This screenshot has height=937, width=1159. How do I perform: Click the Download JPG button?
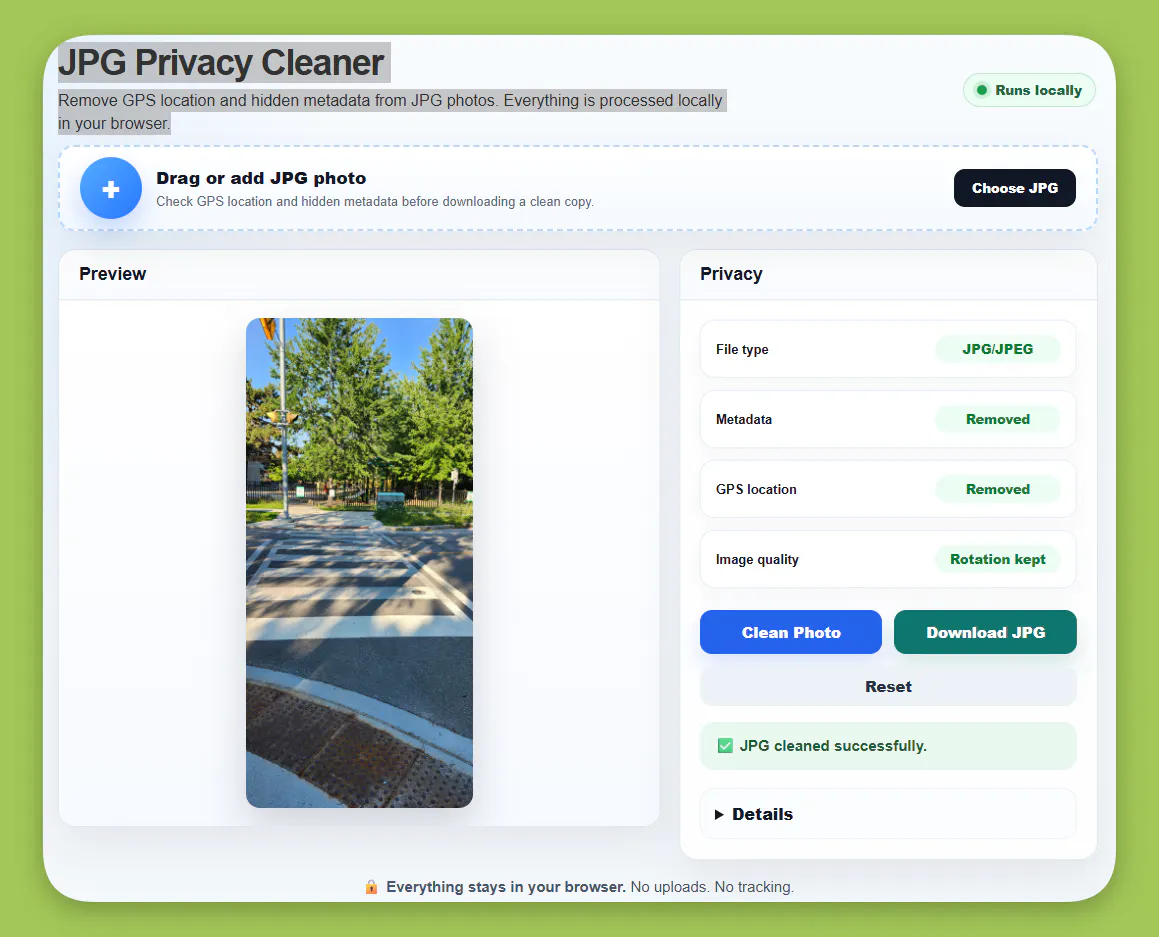coord(985,632)
